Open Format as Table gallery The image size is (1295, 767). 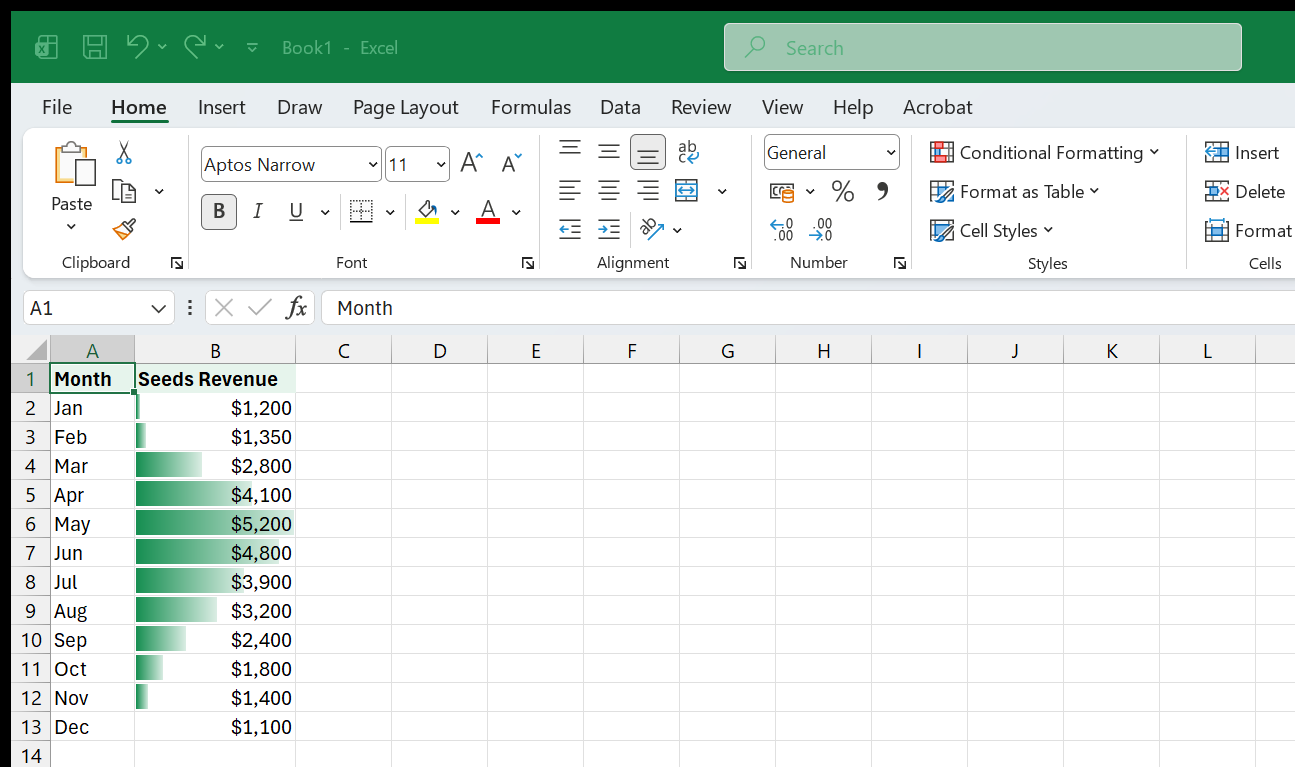pos(1014,191)
